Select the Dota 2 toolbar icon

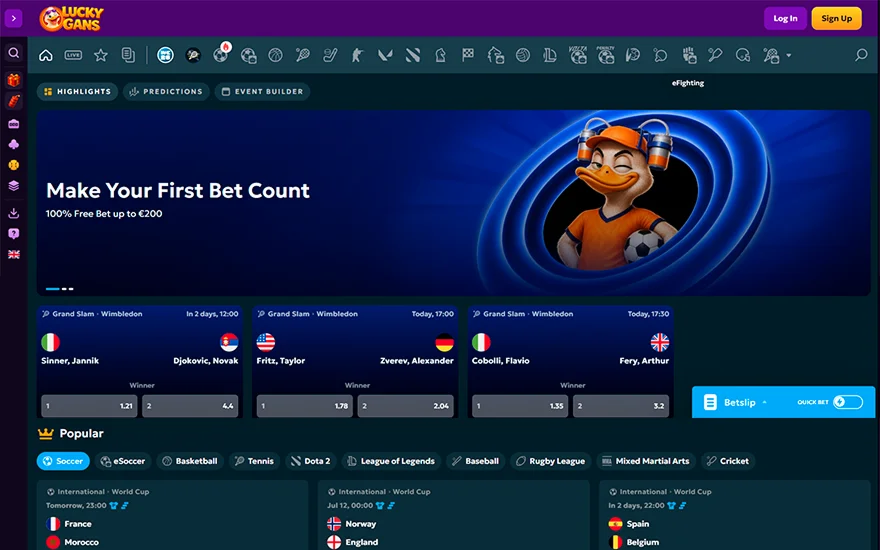[413, 55]
